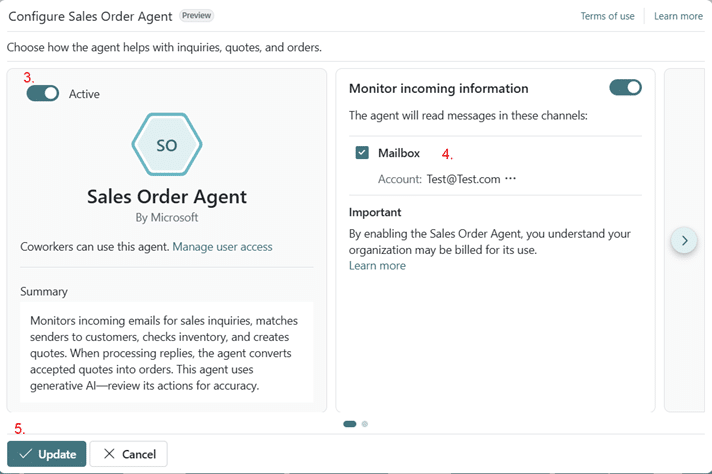The width and height of the screenshot is (712, 474).
Task: Go to next card with right chevron
Action: click(684, 240)
